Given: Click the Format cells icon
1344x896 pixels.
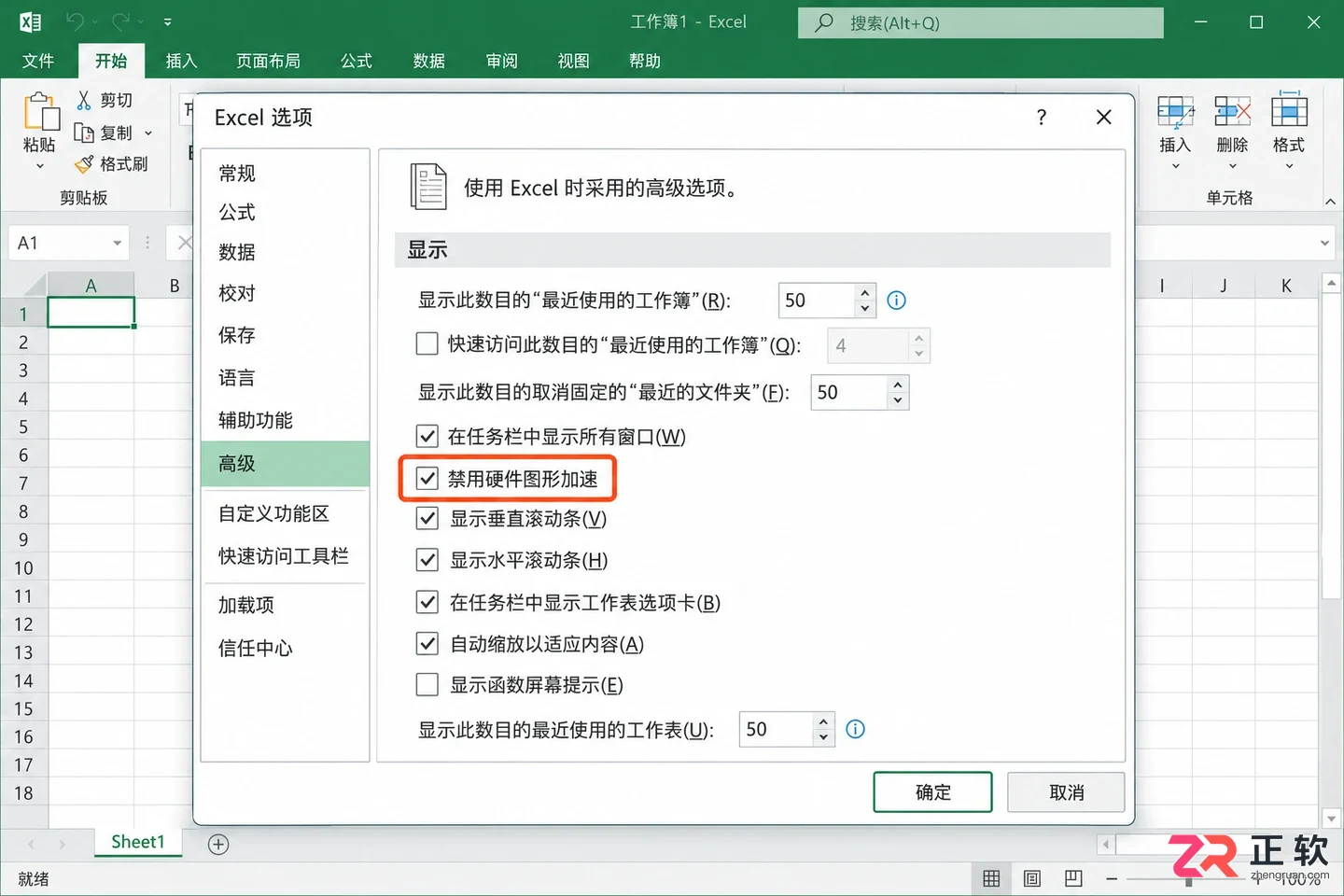Looking at the screenshot, I should coord(1289,110).
